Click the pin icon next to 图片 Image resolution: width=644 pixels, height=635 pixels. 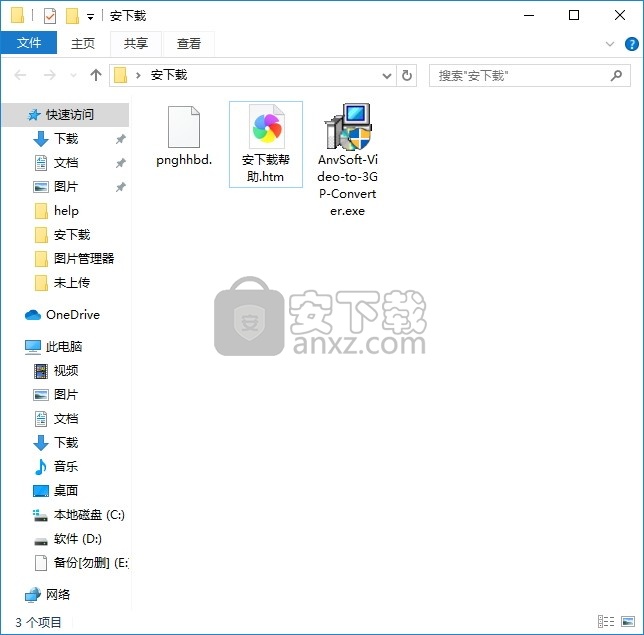(120, 187)
